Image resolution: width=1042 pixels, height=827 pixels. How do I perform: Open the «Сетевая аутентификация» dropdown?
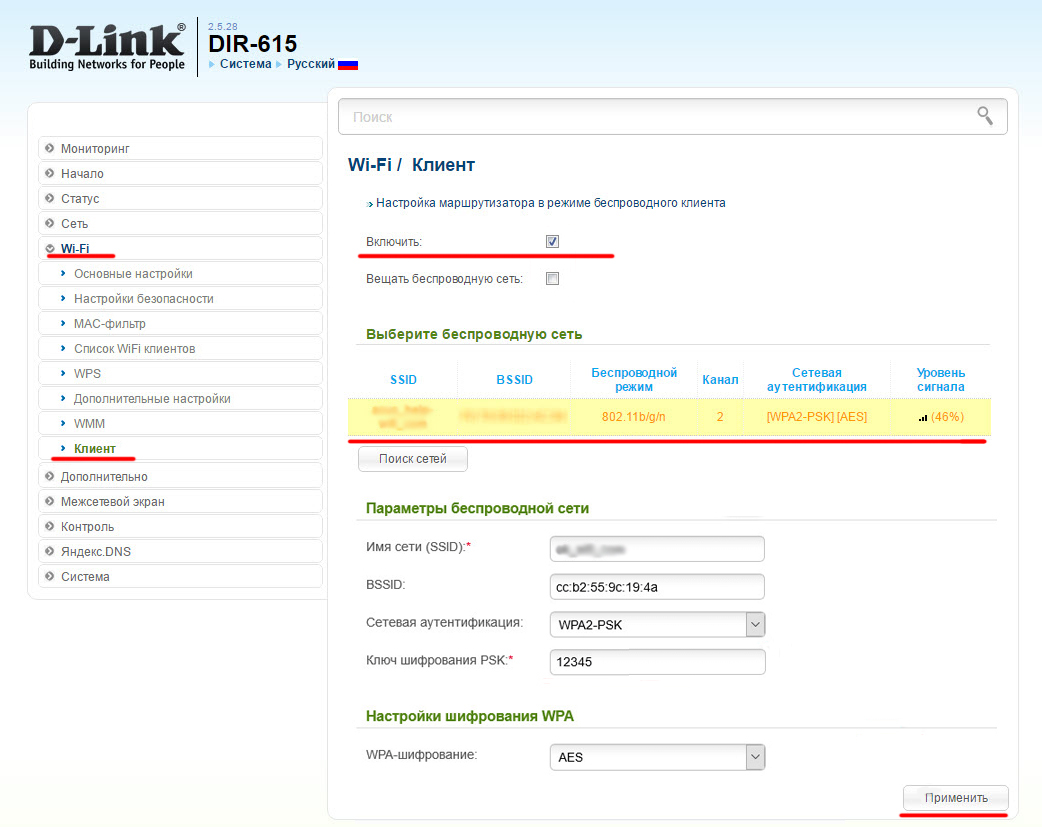(x=753, y=624)
